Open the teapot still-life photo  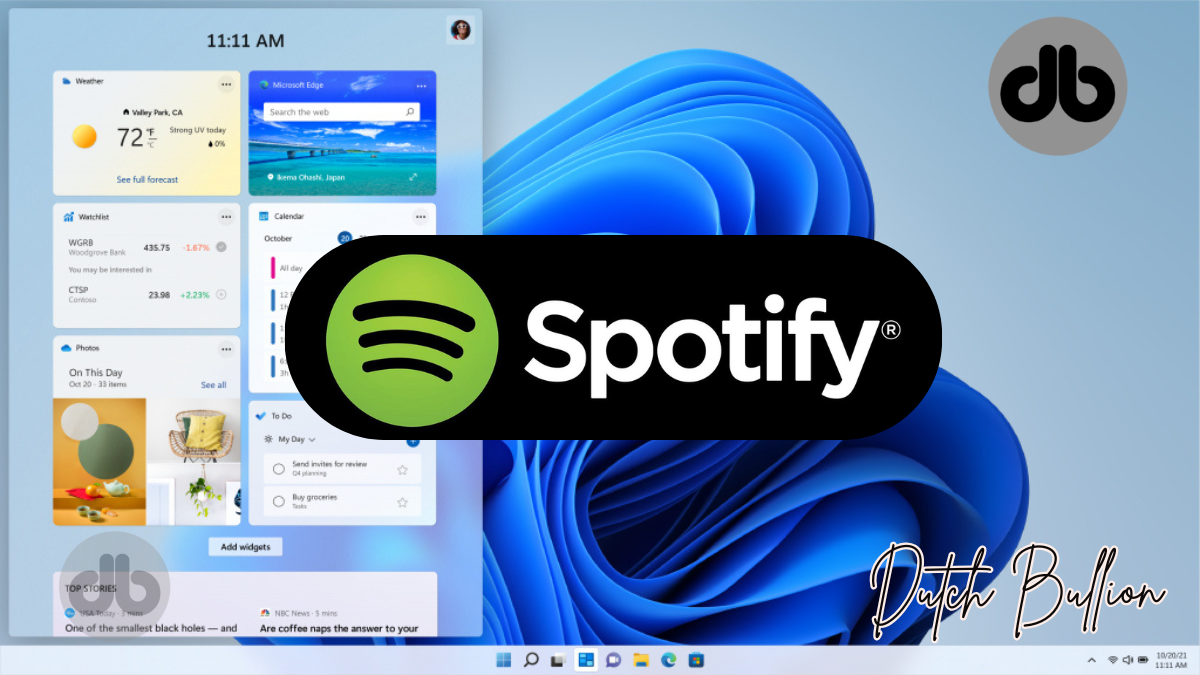click(x=99, y=461)
